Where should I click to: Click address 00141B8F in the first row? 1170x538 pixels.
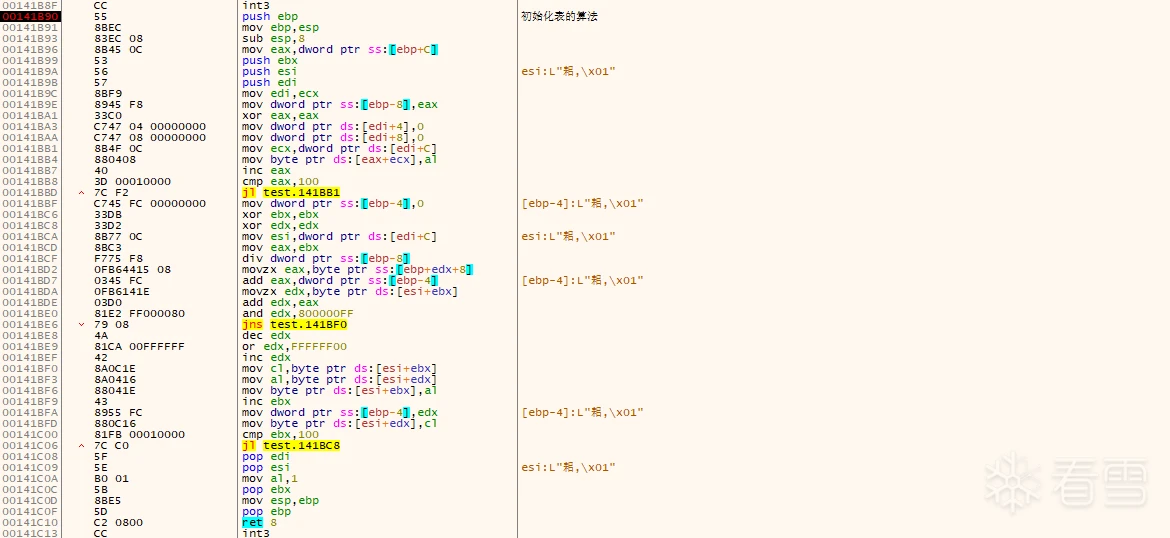pyautogui.click(x=30, y=6)
